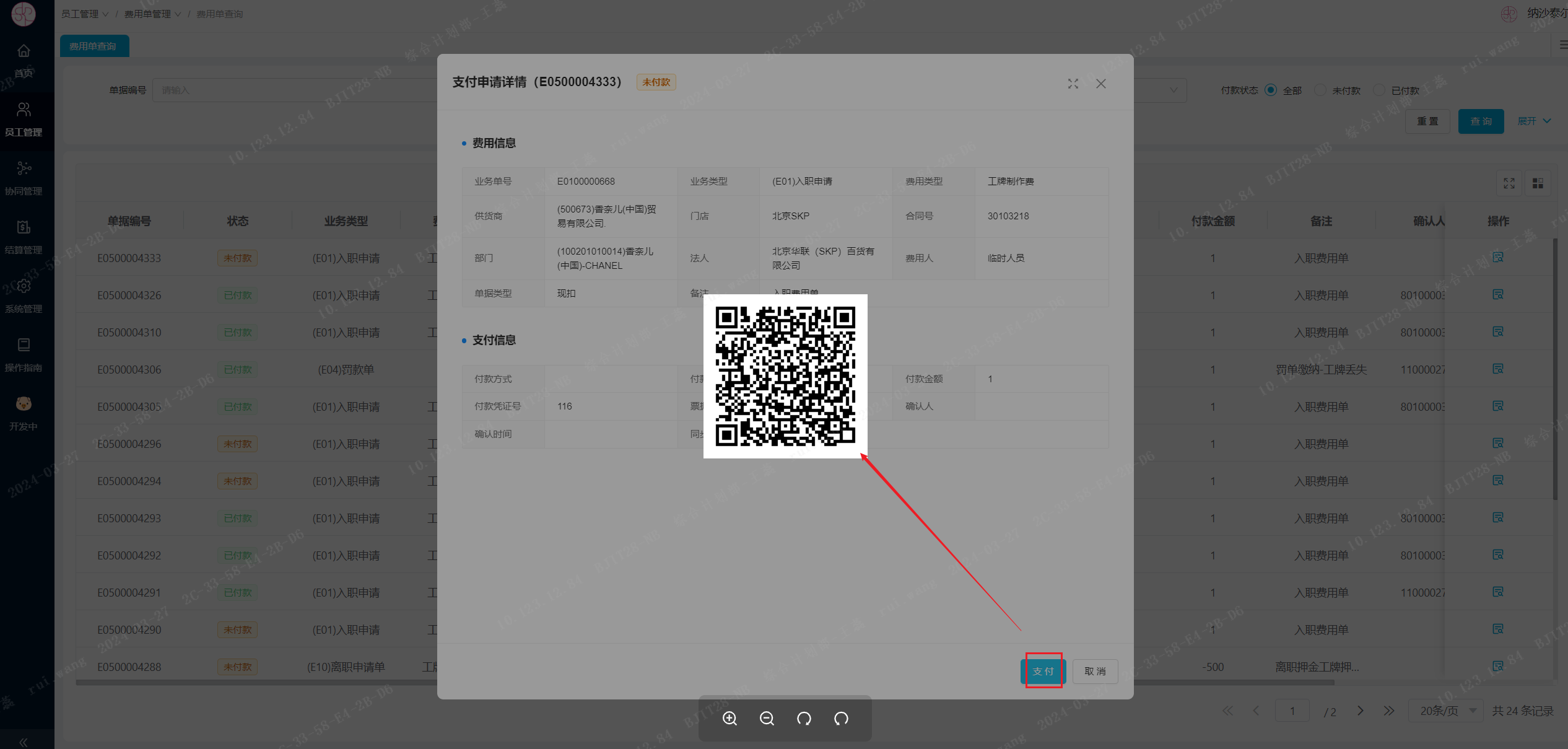Viewport: 1568px width, 749px height.
Task: Click the 单据编号 column header
Action: (x=129, y=221)
